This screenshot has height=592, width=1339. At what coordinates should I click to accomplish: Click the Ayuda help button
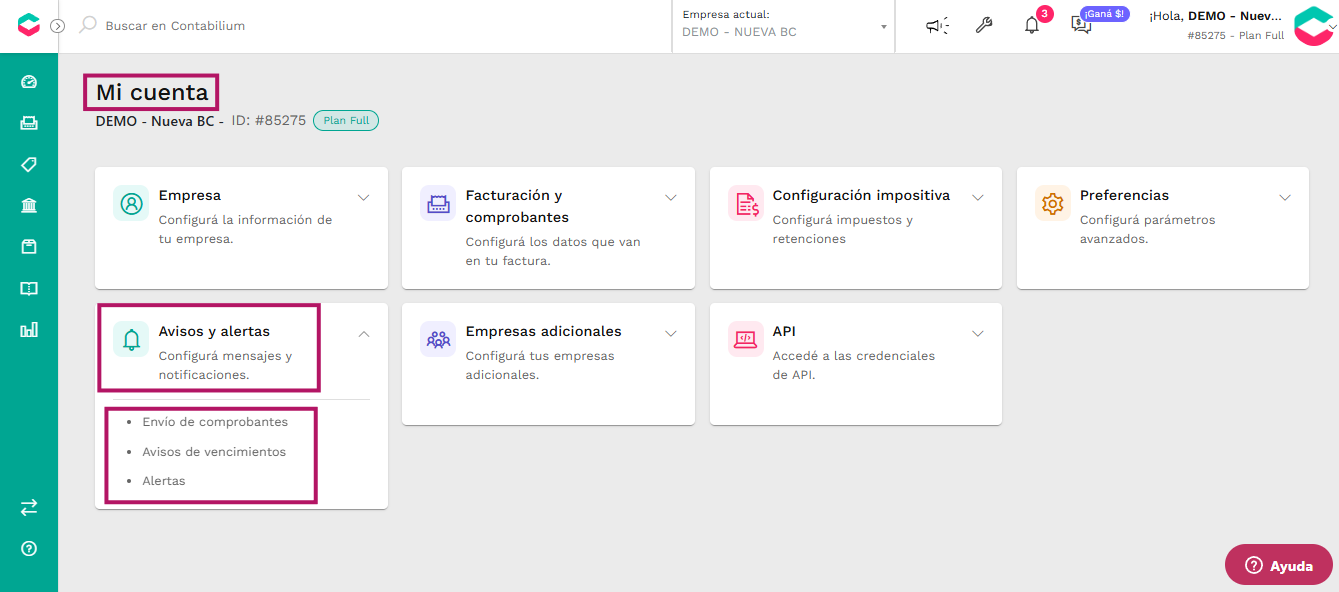(1279, 565)
